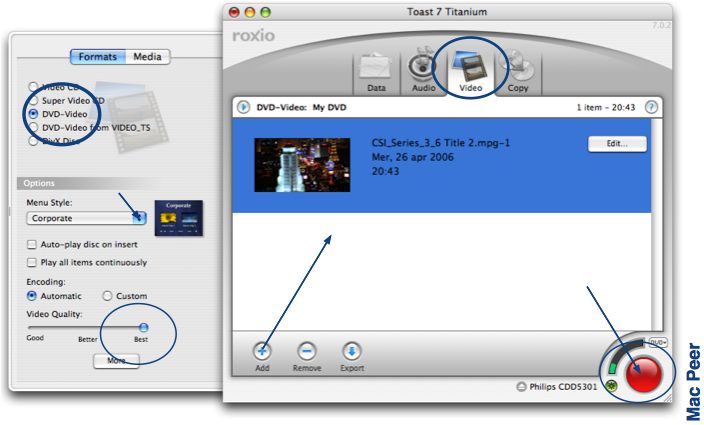This screenshot has width=704, height=425.
Task: Start burning with the red record button
Action: click(x=644, y=373)
